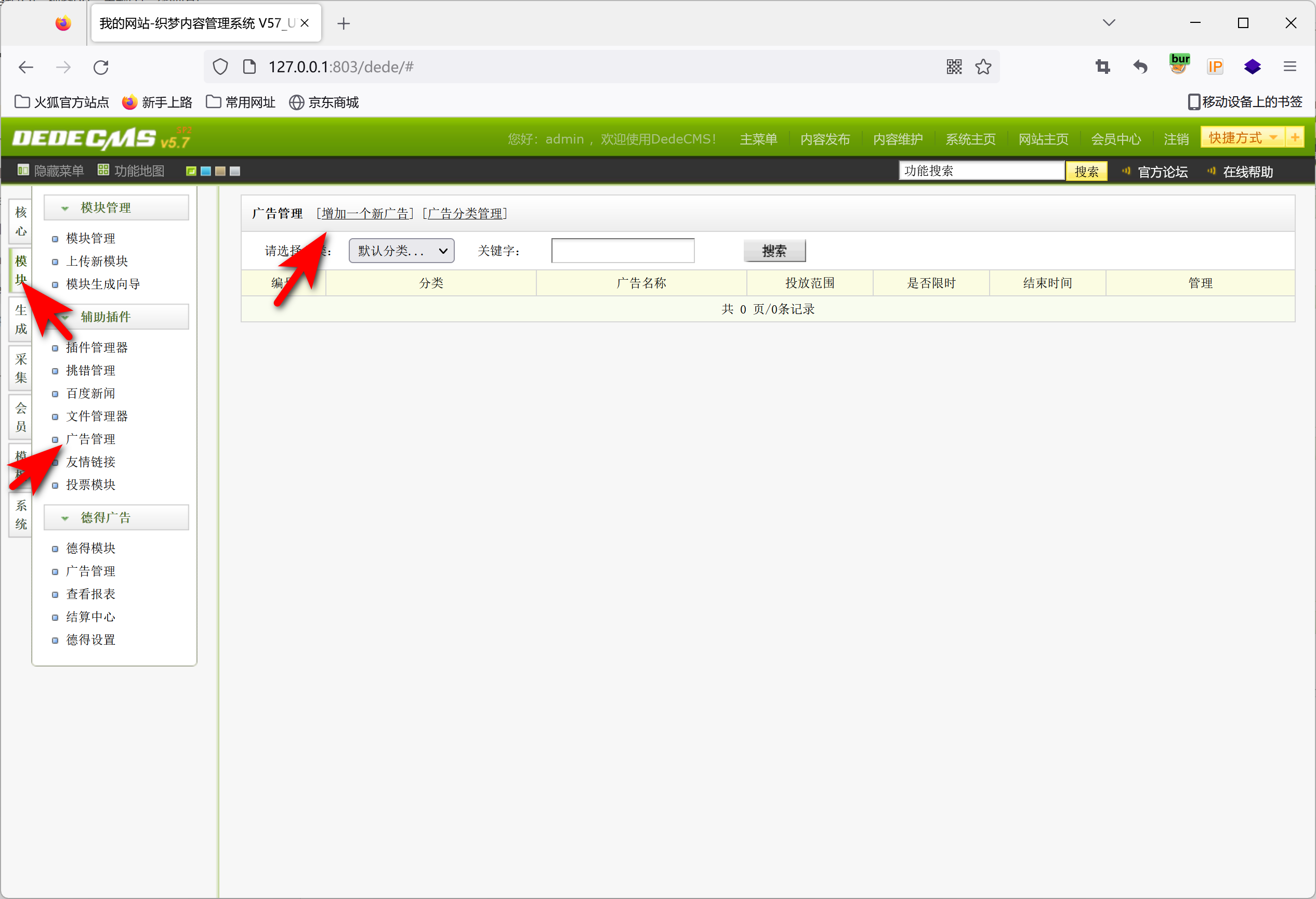1316x899 pixels.
Task: Select the blue theme color swatch
Action: tap(205, 171)
